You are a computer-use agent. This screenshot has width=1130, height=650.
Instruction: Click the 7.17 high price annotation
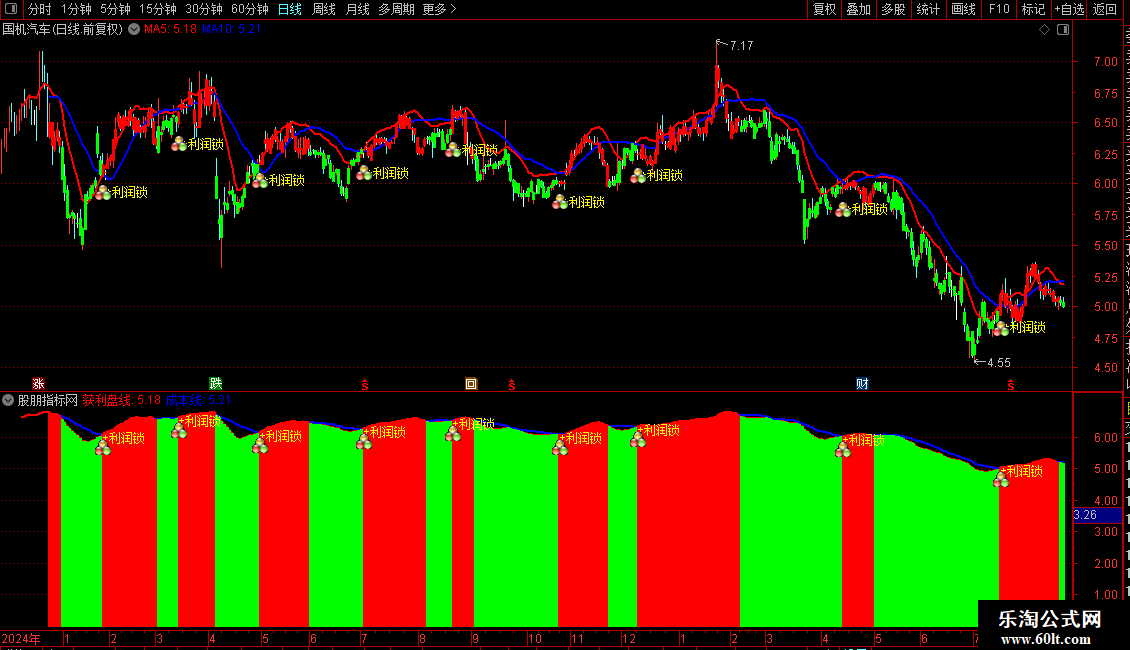point(742,45)
